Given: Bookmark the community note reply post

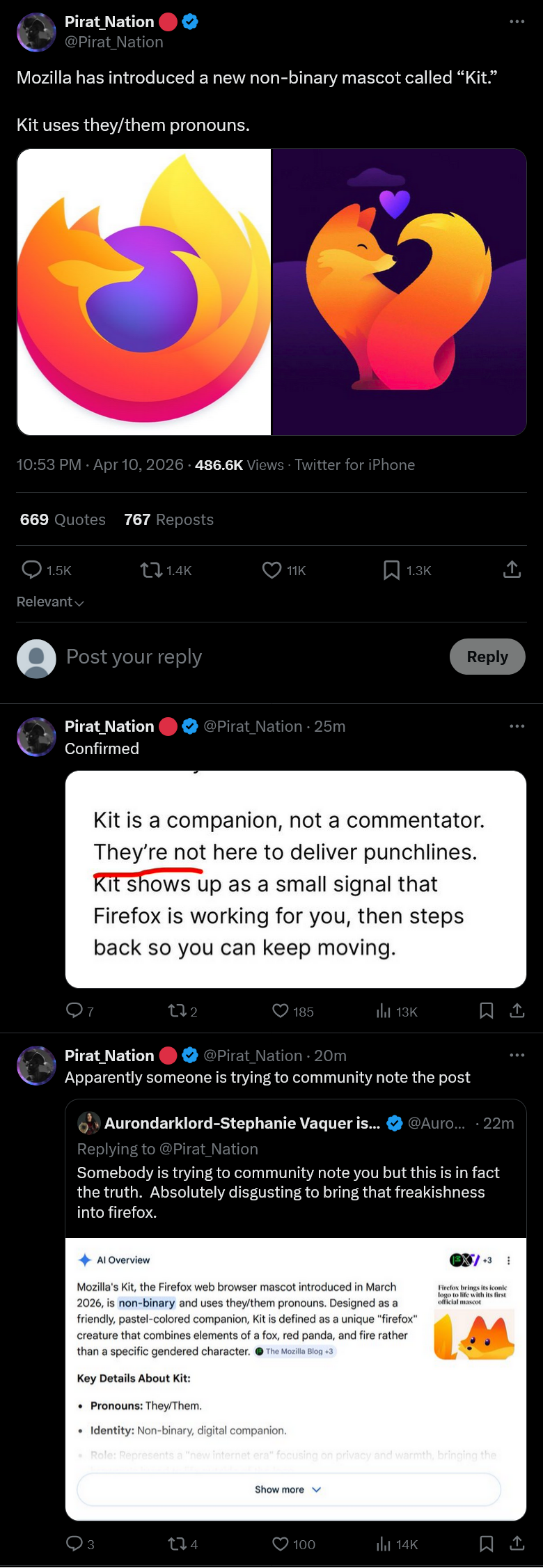Looking at the screenshot, I should 487,1544.
